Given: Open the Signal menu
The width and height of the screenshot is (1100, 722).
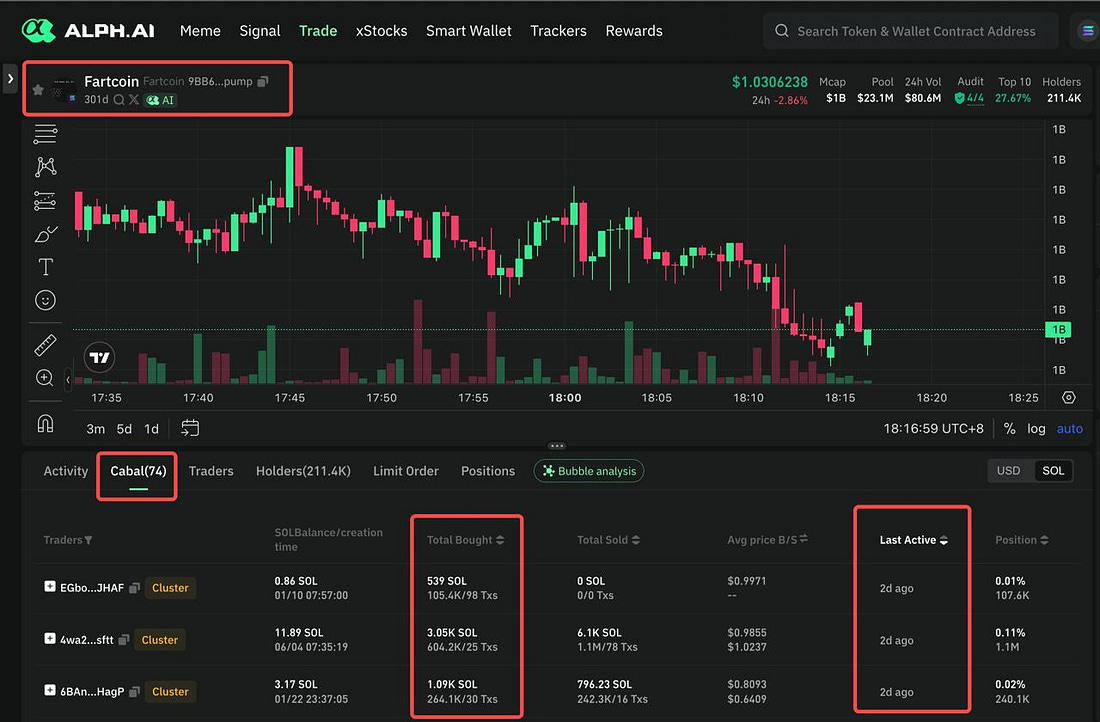Looking at the screenshot, I should point(260,31).
